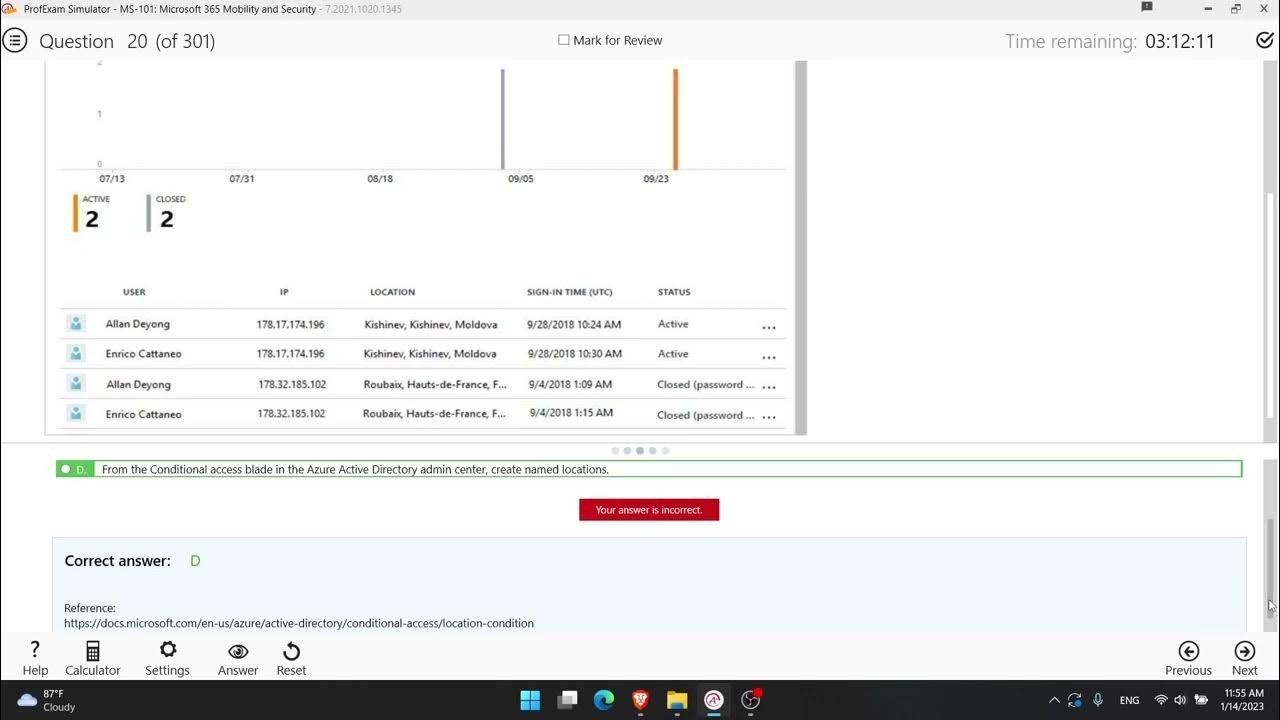Click the gray 09/05 chart bar
Screen dimensions: 1280x720
[503, 119]
